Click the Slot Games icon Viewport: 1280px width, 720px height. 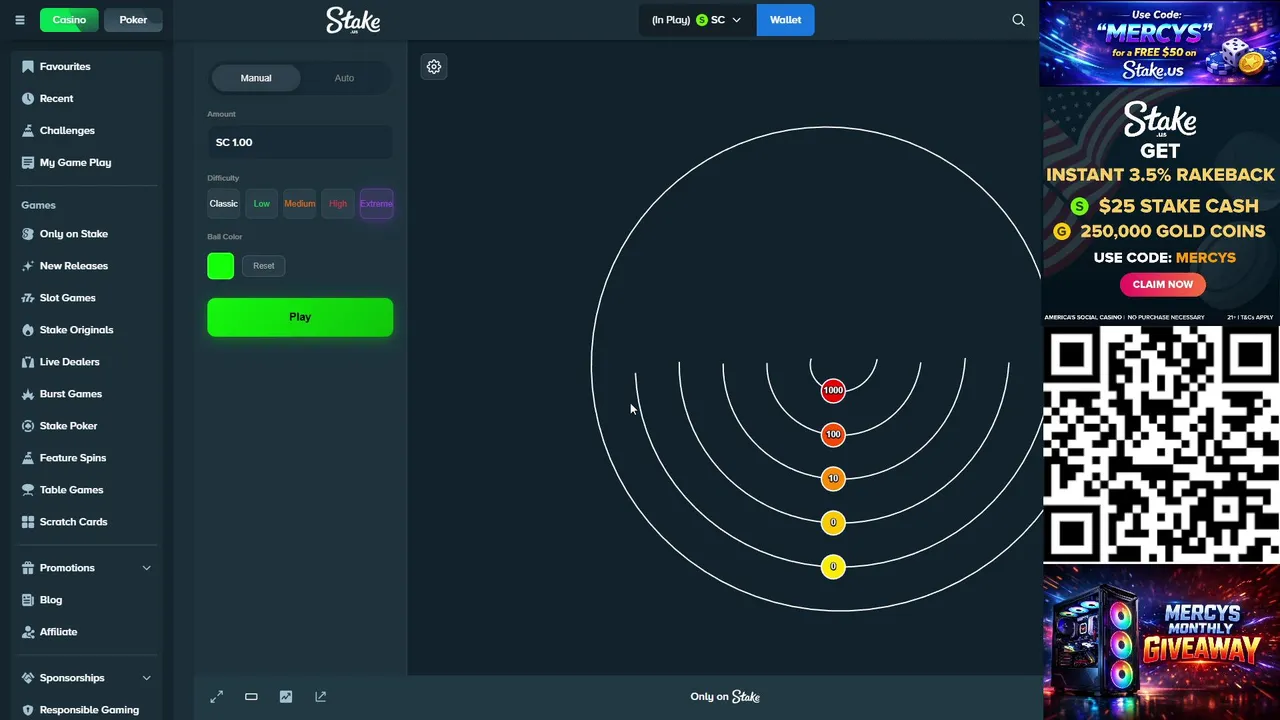(x=28, y=298)
